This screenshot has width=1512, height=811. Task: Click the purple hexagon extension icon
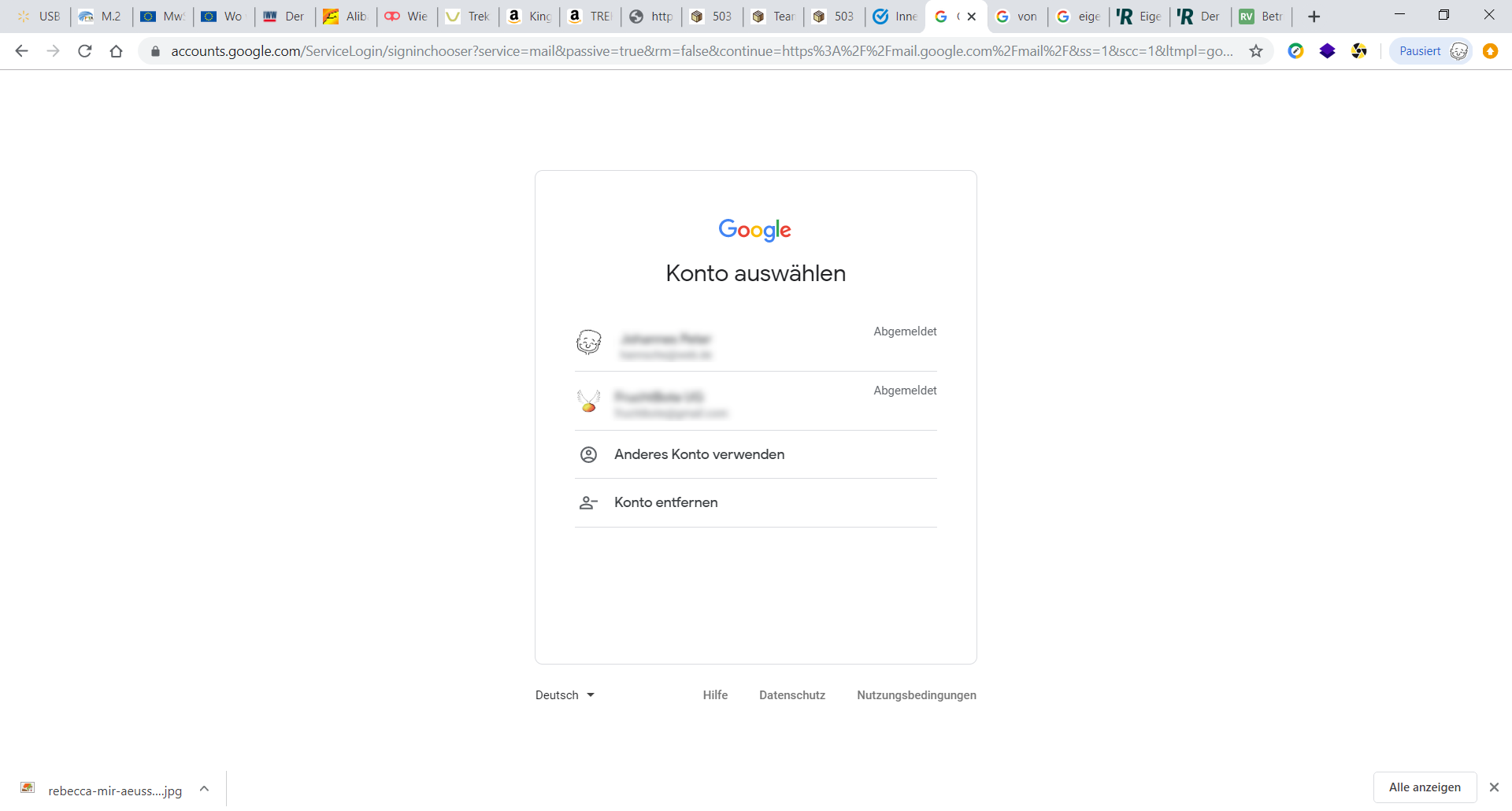pos(1328,50)
